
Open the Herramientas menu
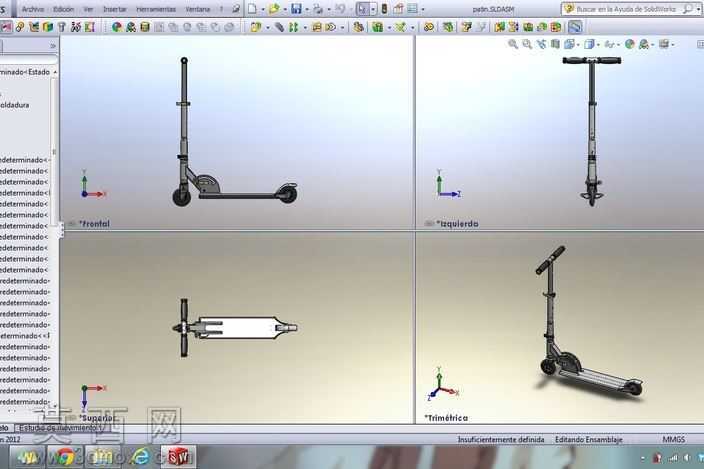click(x=156, y=9)
